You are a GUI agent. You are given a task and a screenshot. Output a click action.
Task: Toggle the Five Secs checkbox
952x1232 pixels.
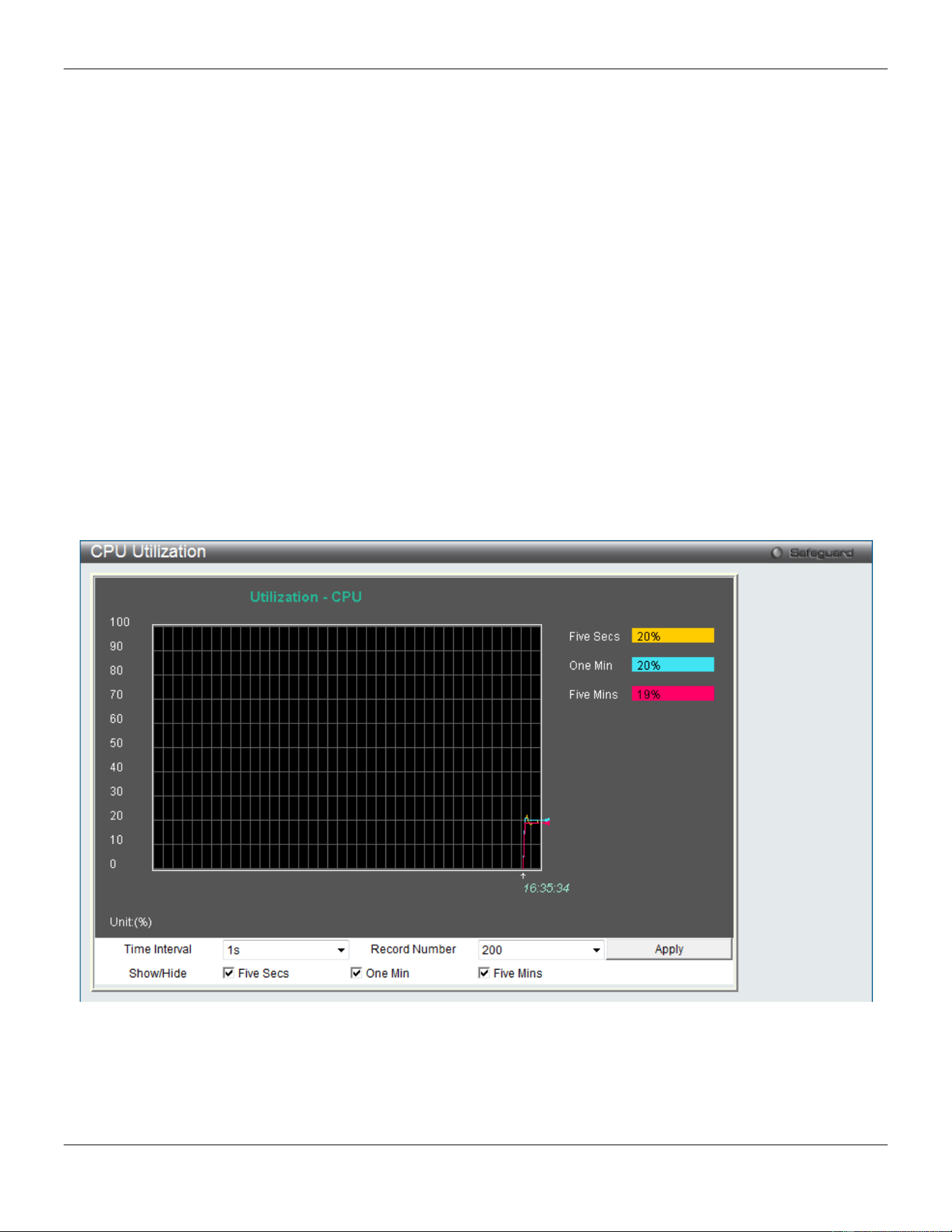tap(228, 972)
